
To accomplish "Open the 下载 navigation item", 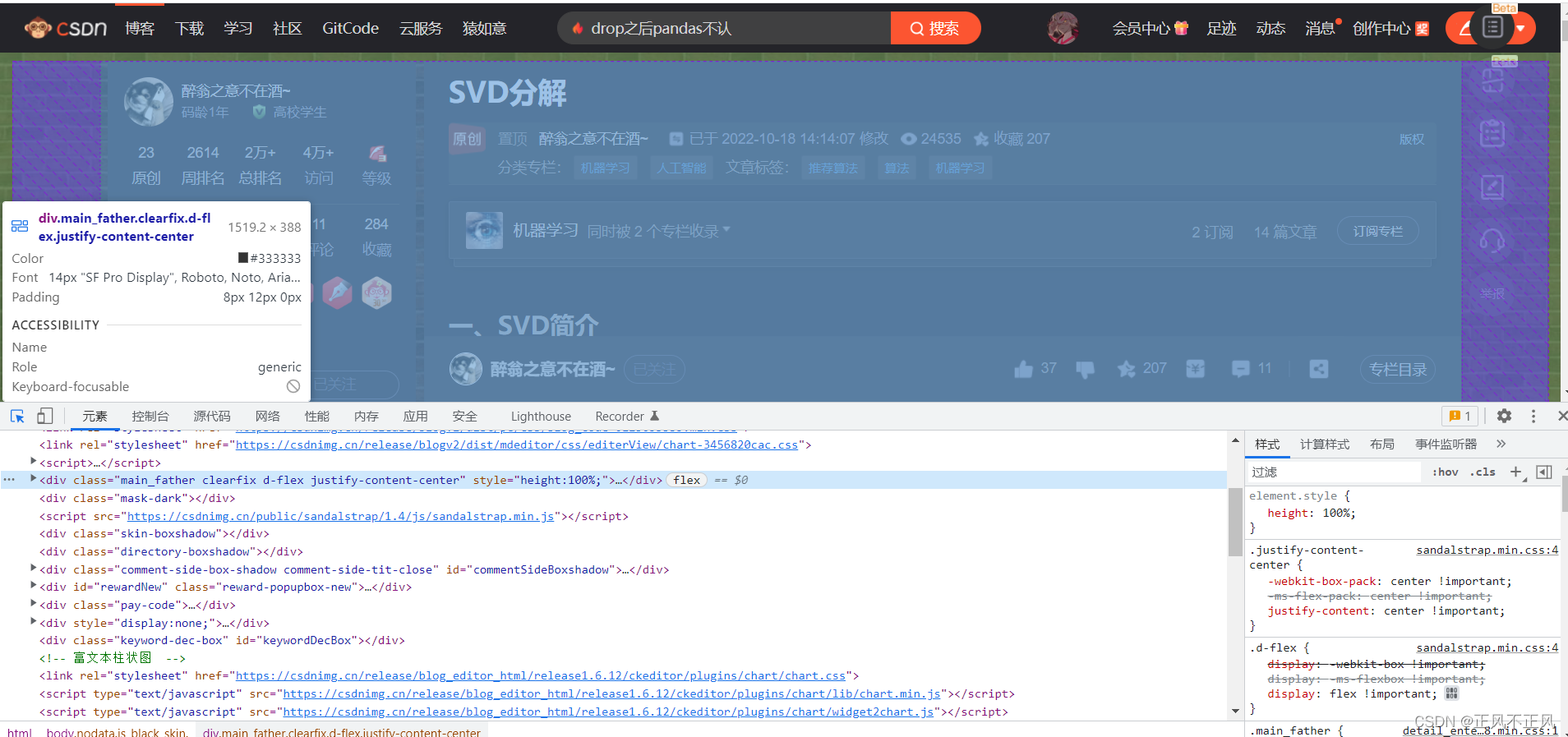I will coord(189,29).
